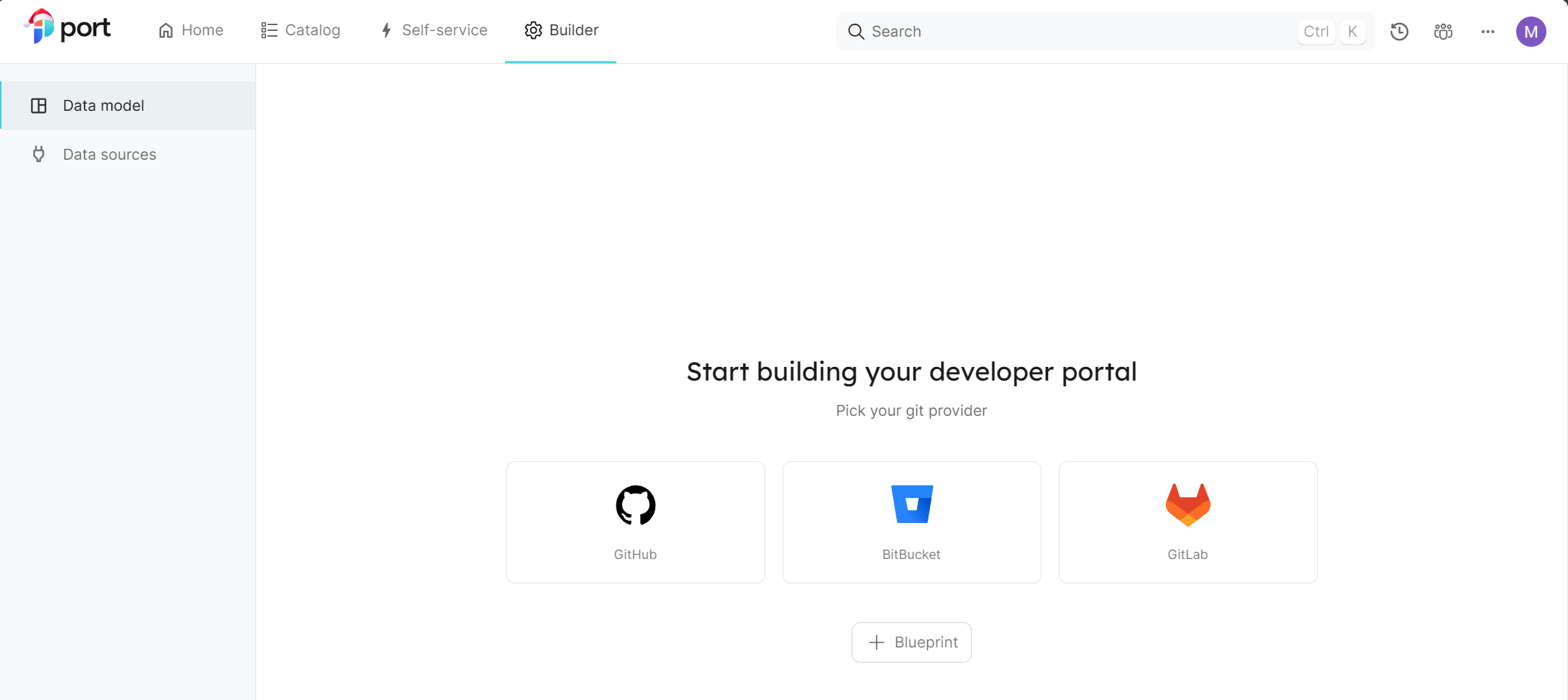Click the BitBucket logo icon
The image size is (1568, 700).
click(x=911, y=504)
